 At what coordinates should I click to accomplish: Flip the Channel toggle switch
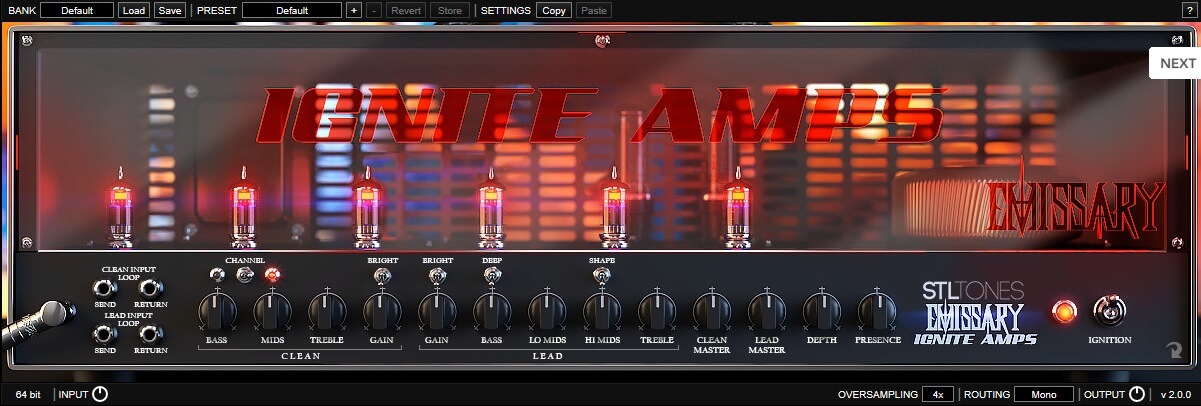click(244, 274)
